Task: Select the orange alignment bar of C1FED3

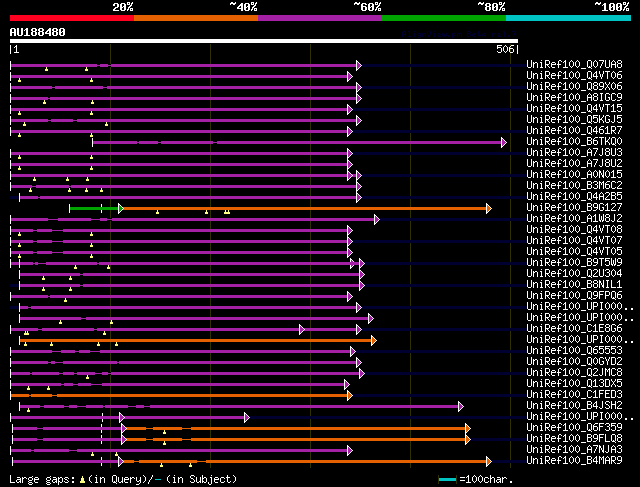Action: [x=179, y=396]
